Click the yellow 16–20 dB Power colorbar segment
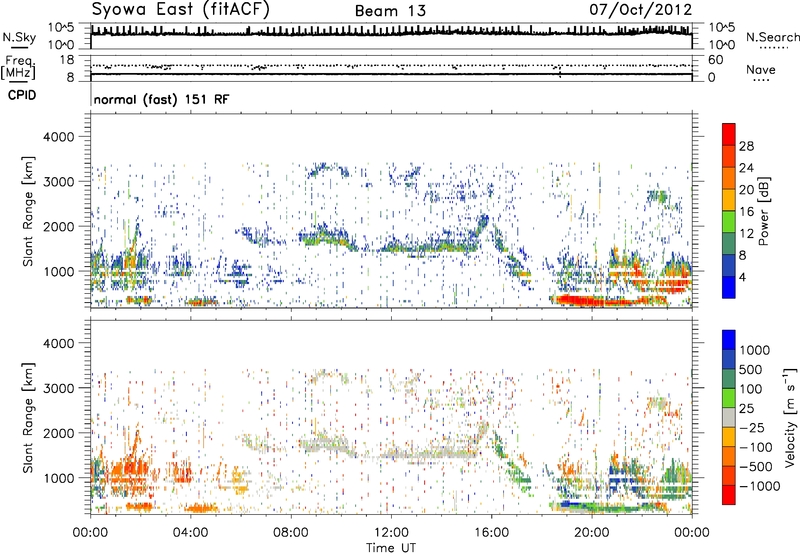The width and height of the screenshot is (800, 554). [729, 200]
